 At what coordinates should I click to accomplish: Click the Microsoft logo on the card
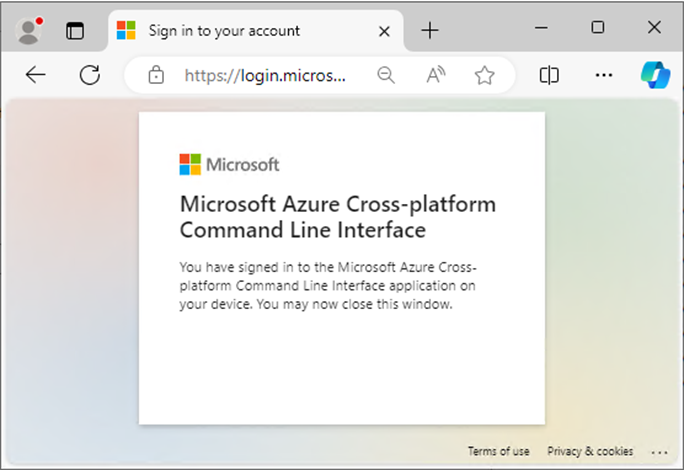229,165
